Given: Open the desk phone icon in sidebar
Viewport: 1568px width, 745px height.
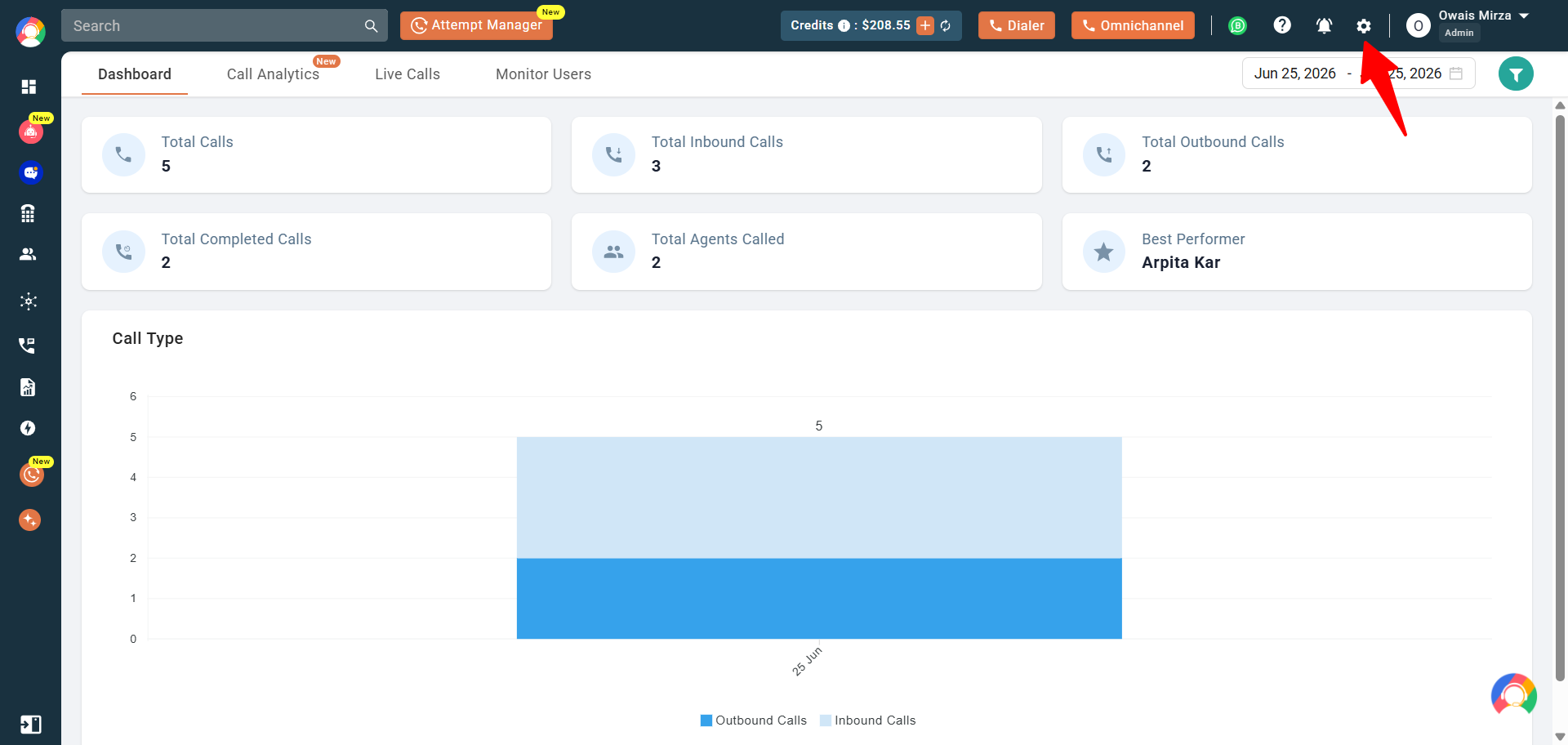Looking at the screenshot, I should (x=28, y=213).
